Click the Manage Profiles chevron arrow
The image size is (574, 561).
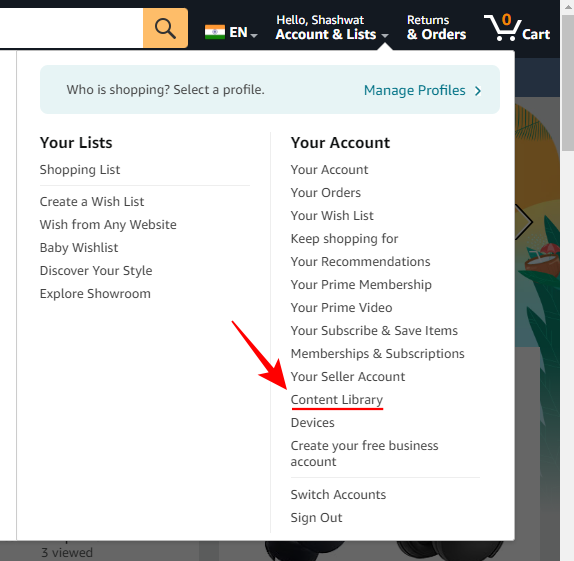coord(478,91)
